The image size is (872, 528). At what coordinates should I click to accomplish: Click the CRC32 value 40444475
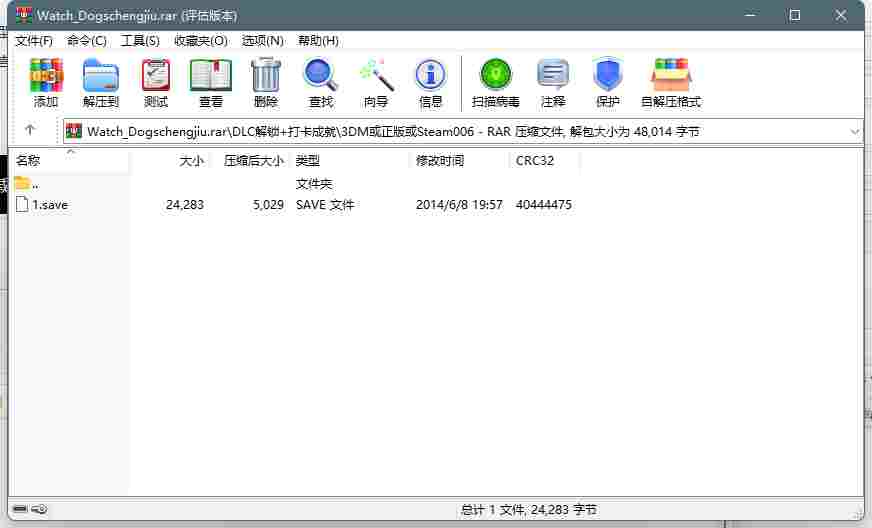point(543,205)
